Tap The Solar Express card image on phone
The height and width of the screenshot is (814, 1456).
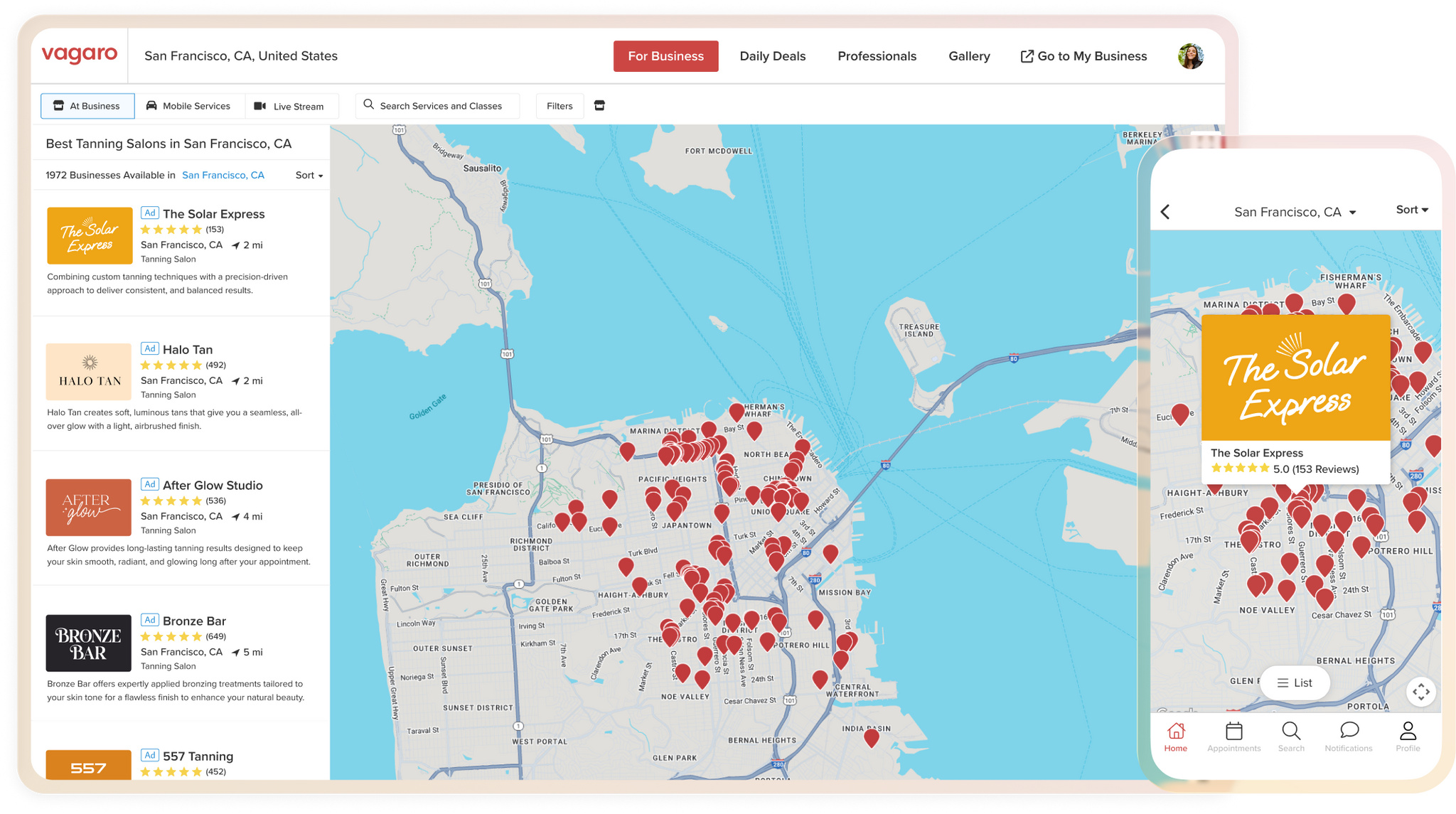1295,378
